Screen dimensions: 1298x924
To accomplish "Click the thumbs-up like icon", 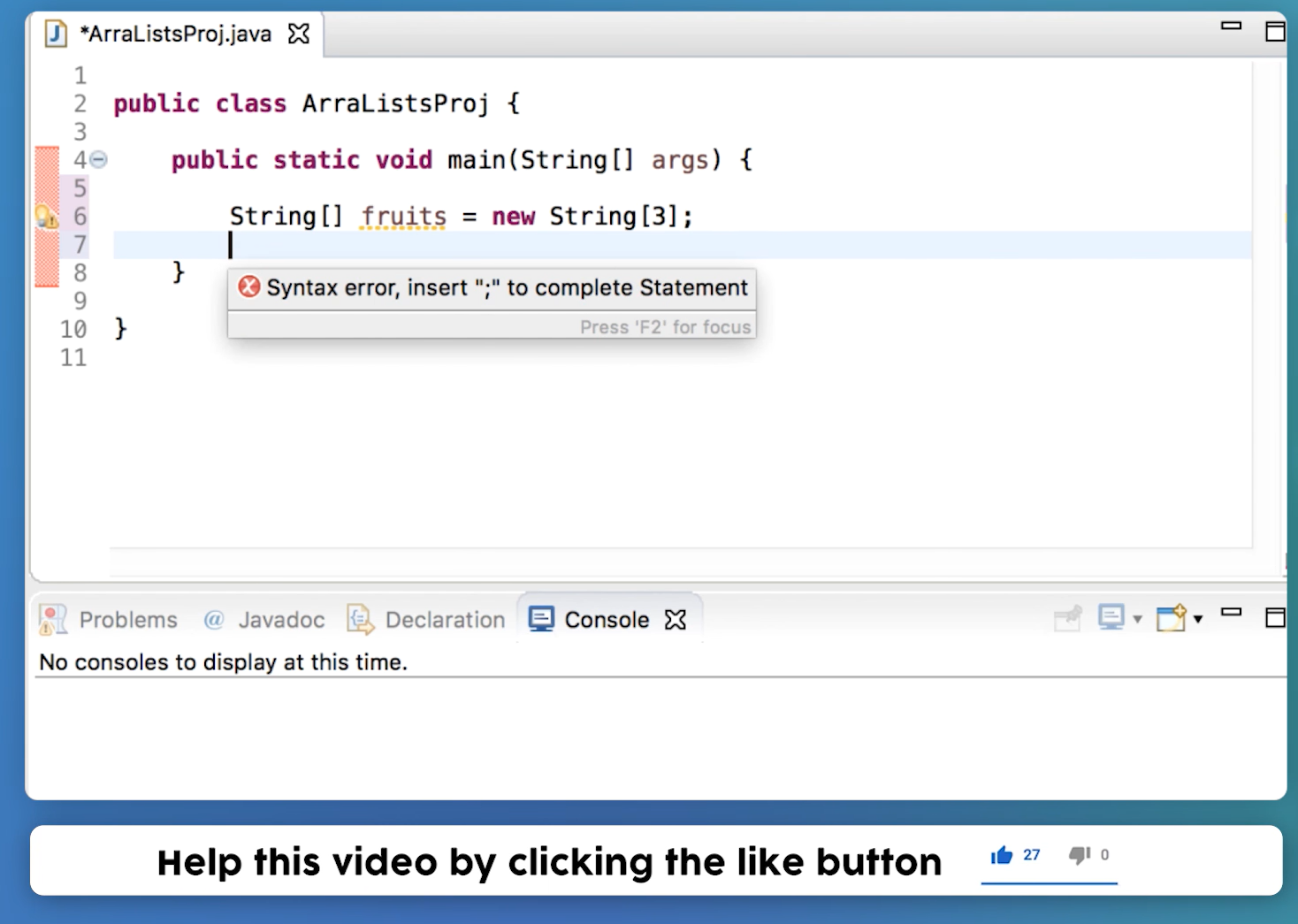I will point(1002,855).
